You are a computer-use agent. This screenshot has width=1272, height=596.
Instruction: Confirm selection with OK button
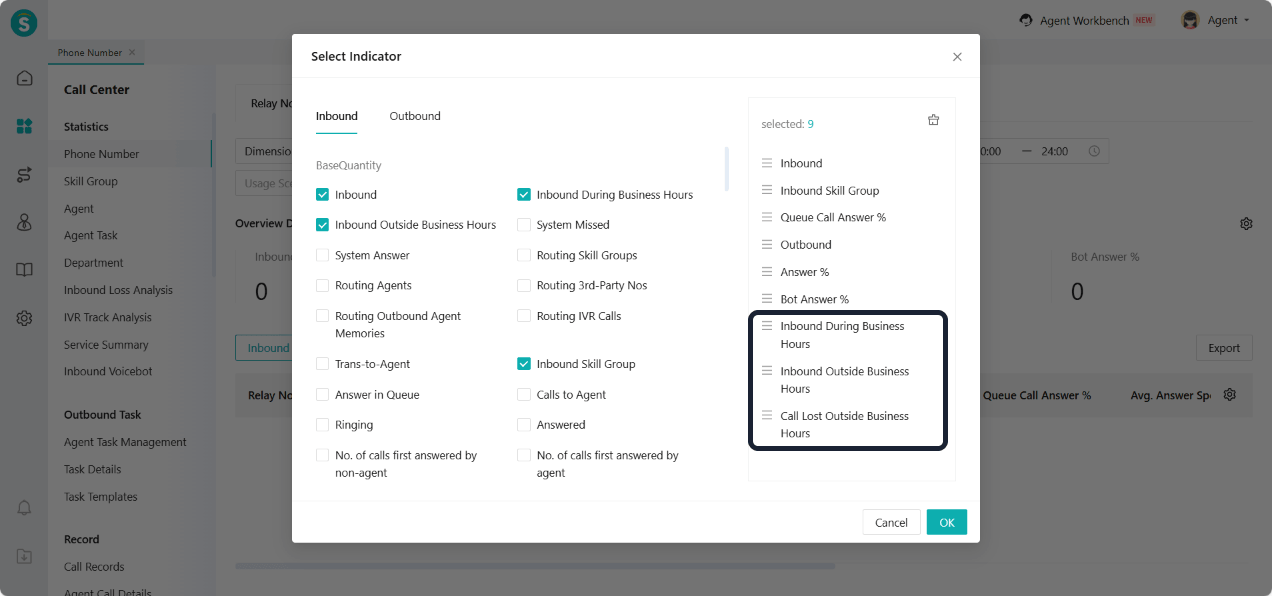(946, 522)
